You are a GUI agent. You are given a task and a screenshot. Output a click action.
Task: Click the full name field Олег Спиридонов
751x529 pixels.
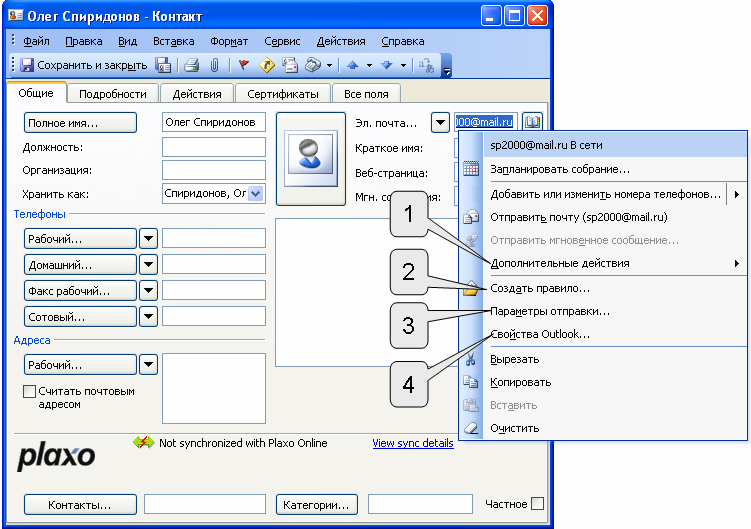214,122
